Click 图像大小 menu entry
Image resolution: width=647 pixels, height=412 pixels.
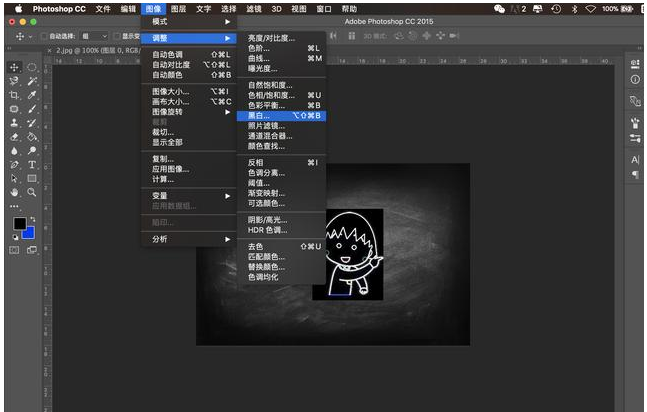[x=170, y=91]
